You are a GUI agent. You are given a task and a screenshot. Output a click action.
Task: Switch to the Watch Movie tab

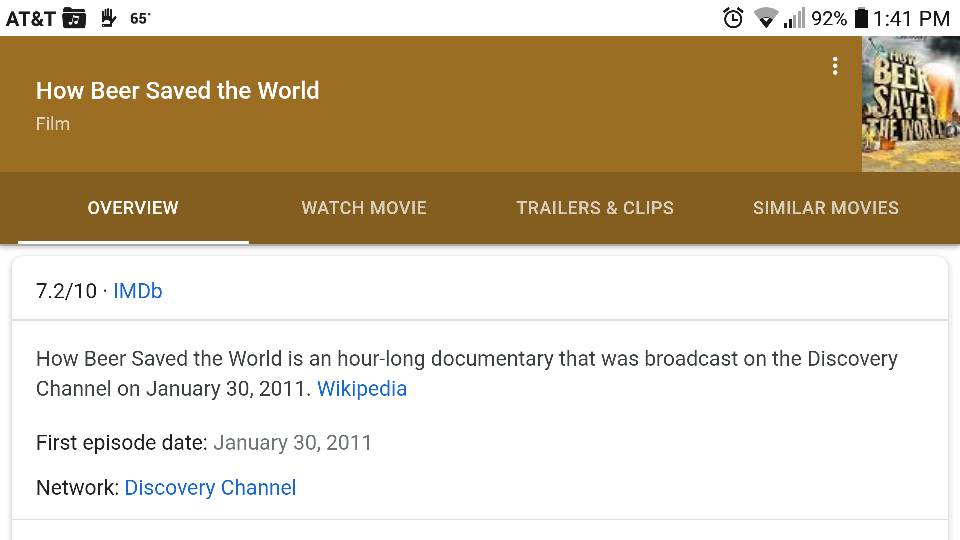click(364, 208)
